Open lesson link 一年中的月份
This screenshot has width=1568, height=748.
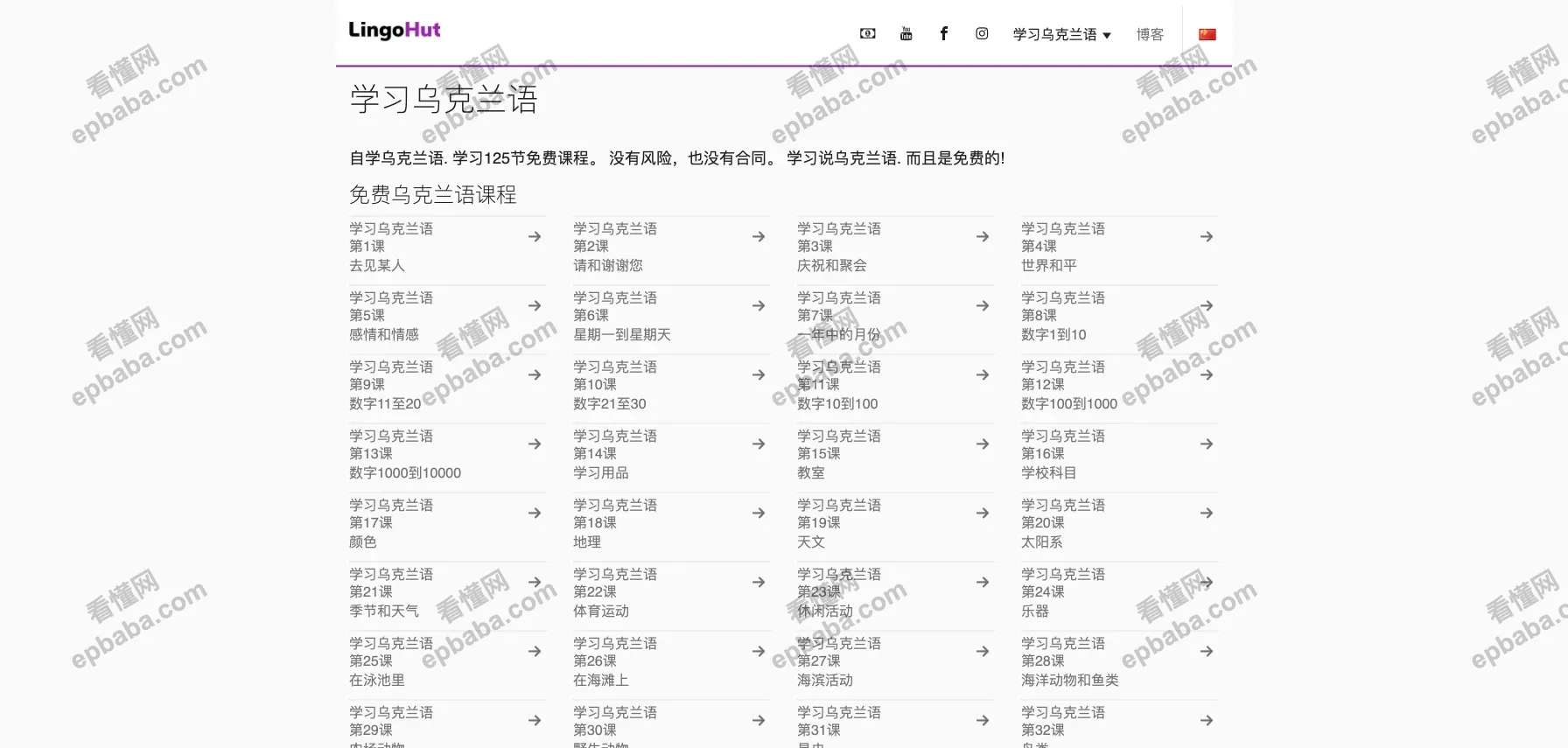click(839, 334)
